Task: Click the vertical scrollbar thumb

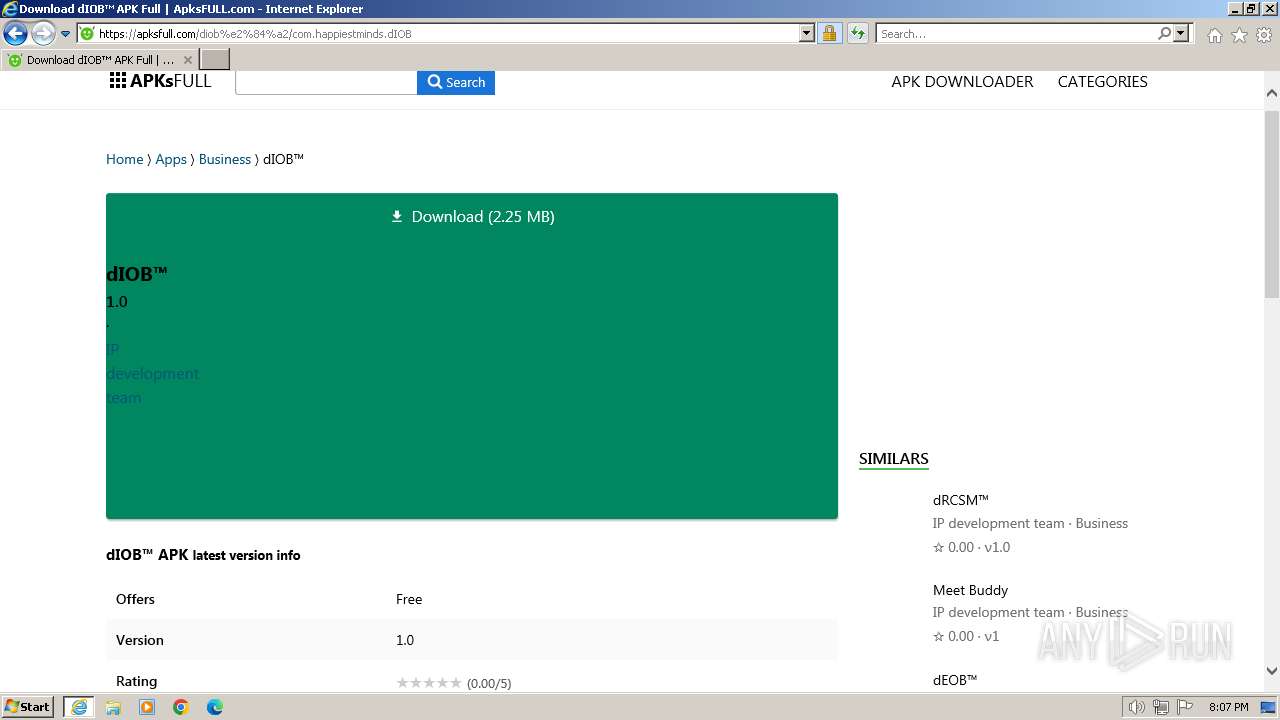Action: tap(1272, 203)
